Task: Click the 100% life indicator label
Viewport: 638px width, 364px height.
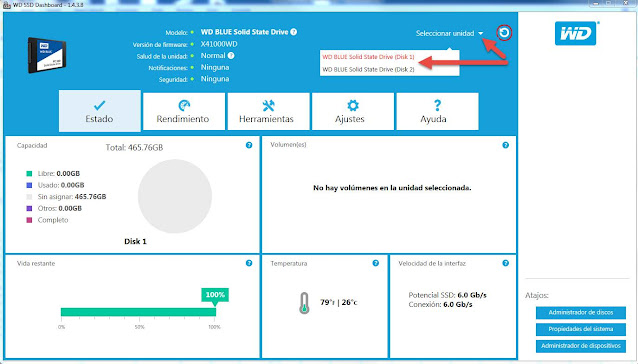Action: point(215,295)
